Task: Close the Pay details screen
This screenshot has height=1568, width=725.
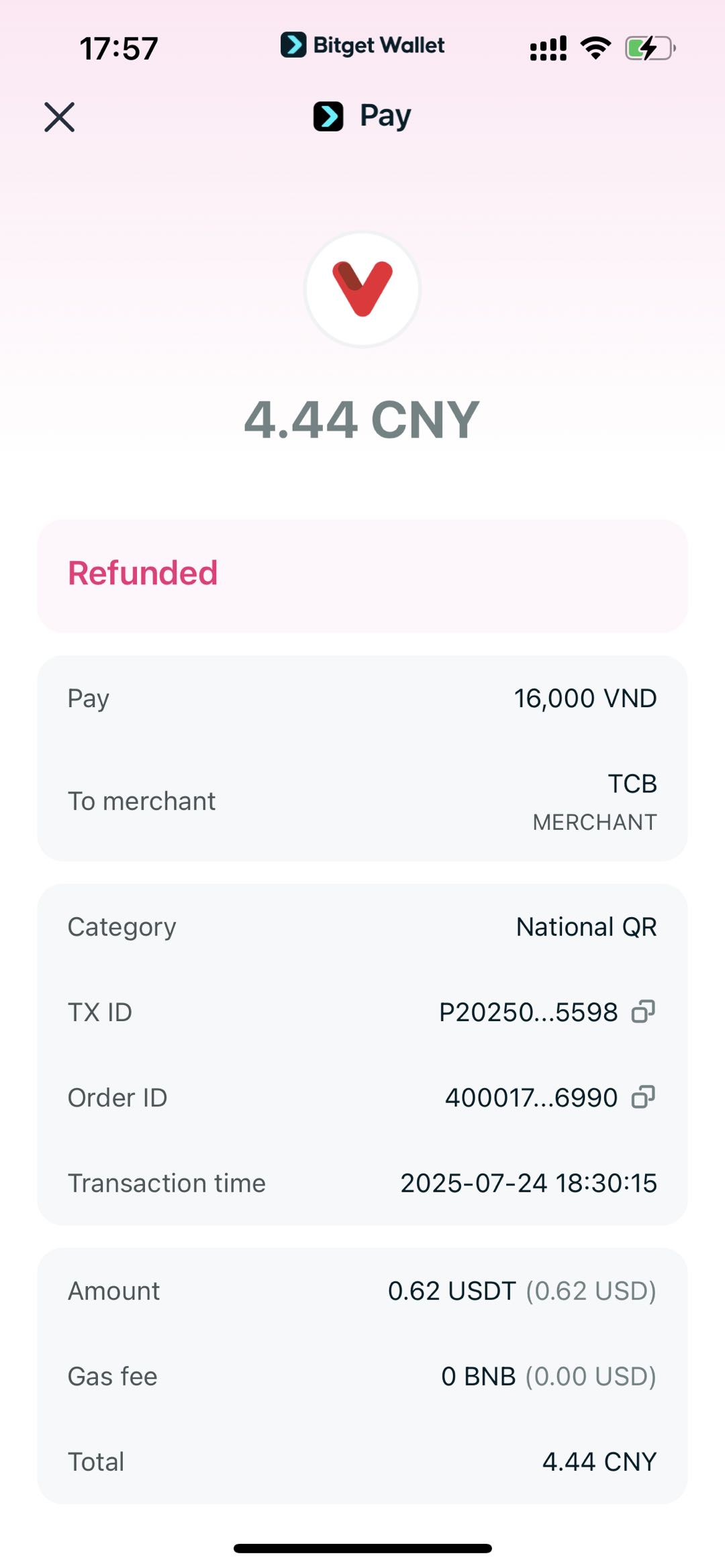Action: 59,117
